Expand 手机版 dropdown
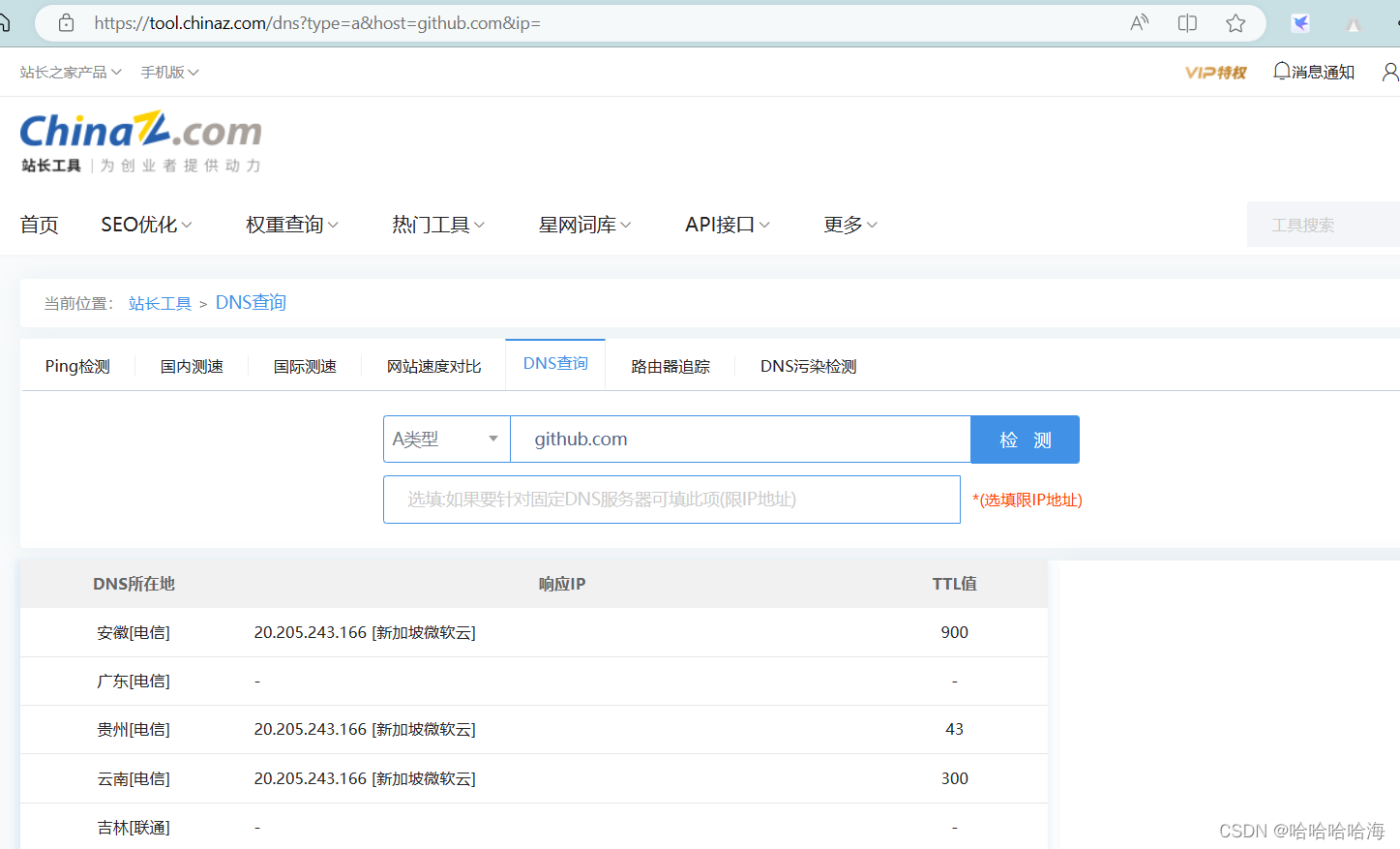The image size is (1400, 849). [169, 73]
